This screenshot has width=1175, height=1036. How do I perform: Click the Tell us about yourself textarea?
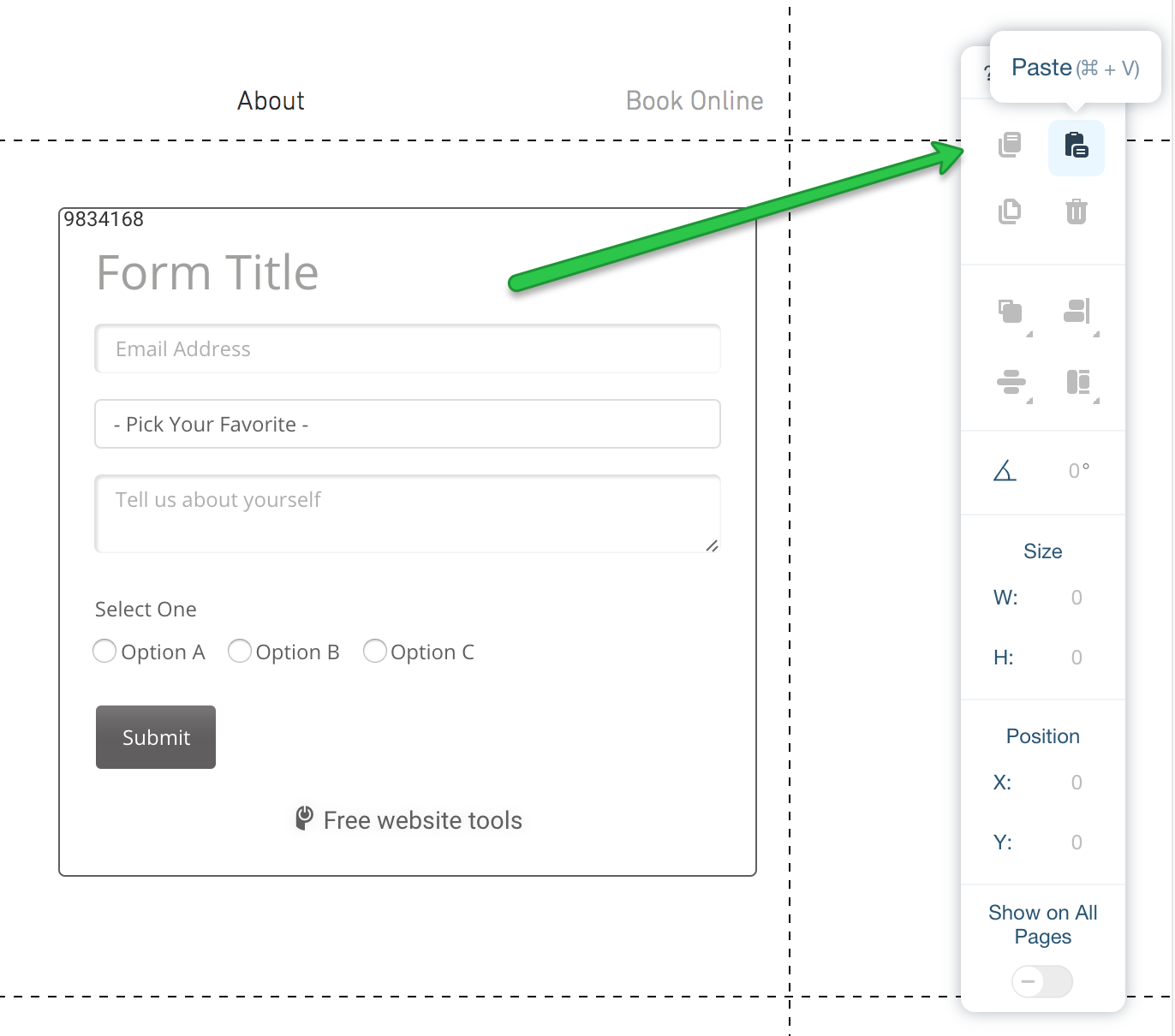point(408,514)
